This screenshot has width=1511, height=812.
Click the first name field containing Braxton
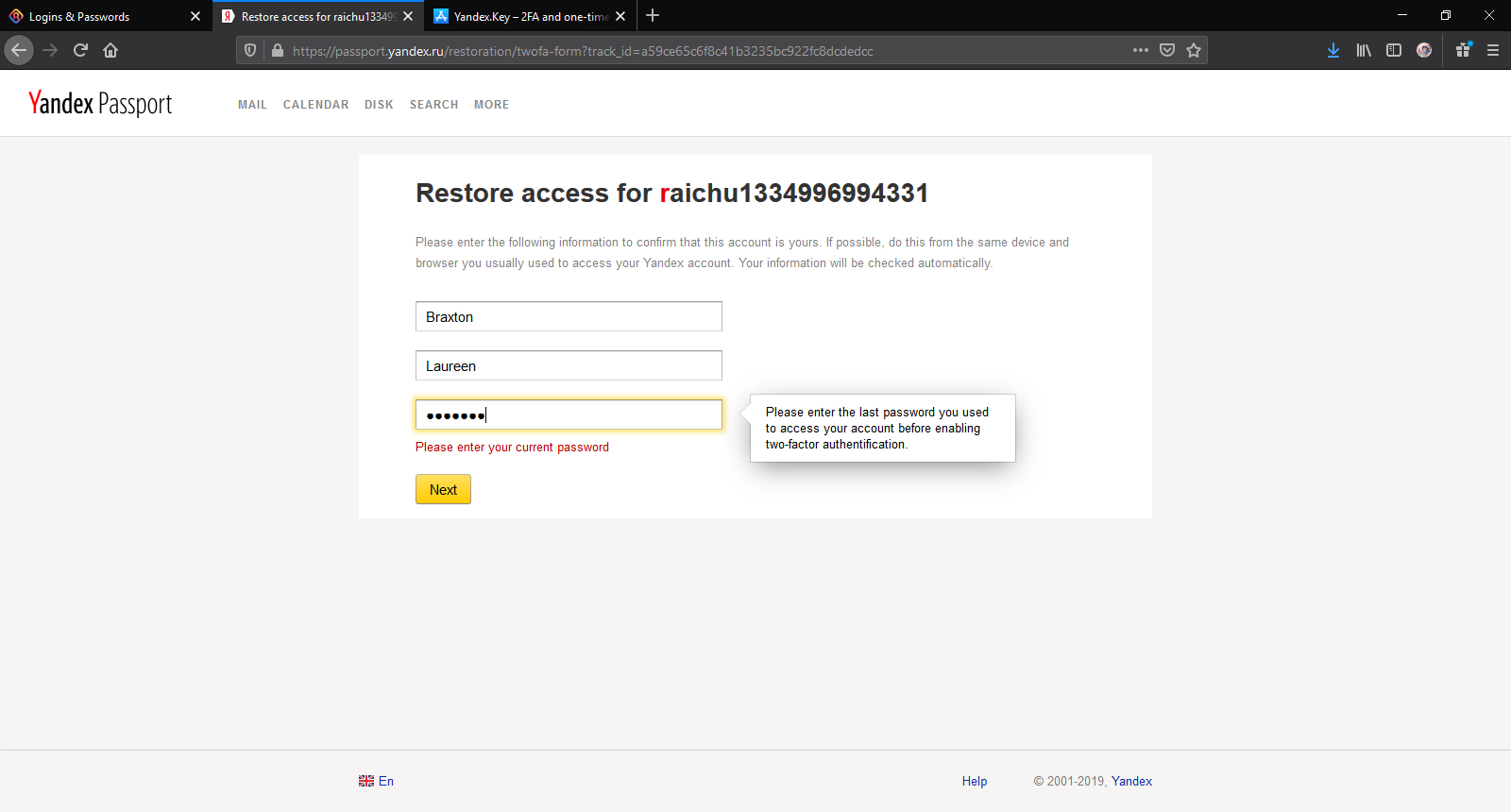point(569,316)
